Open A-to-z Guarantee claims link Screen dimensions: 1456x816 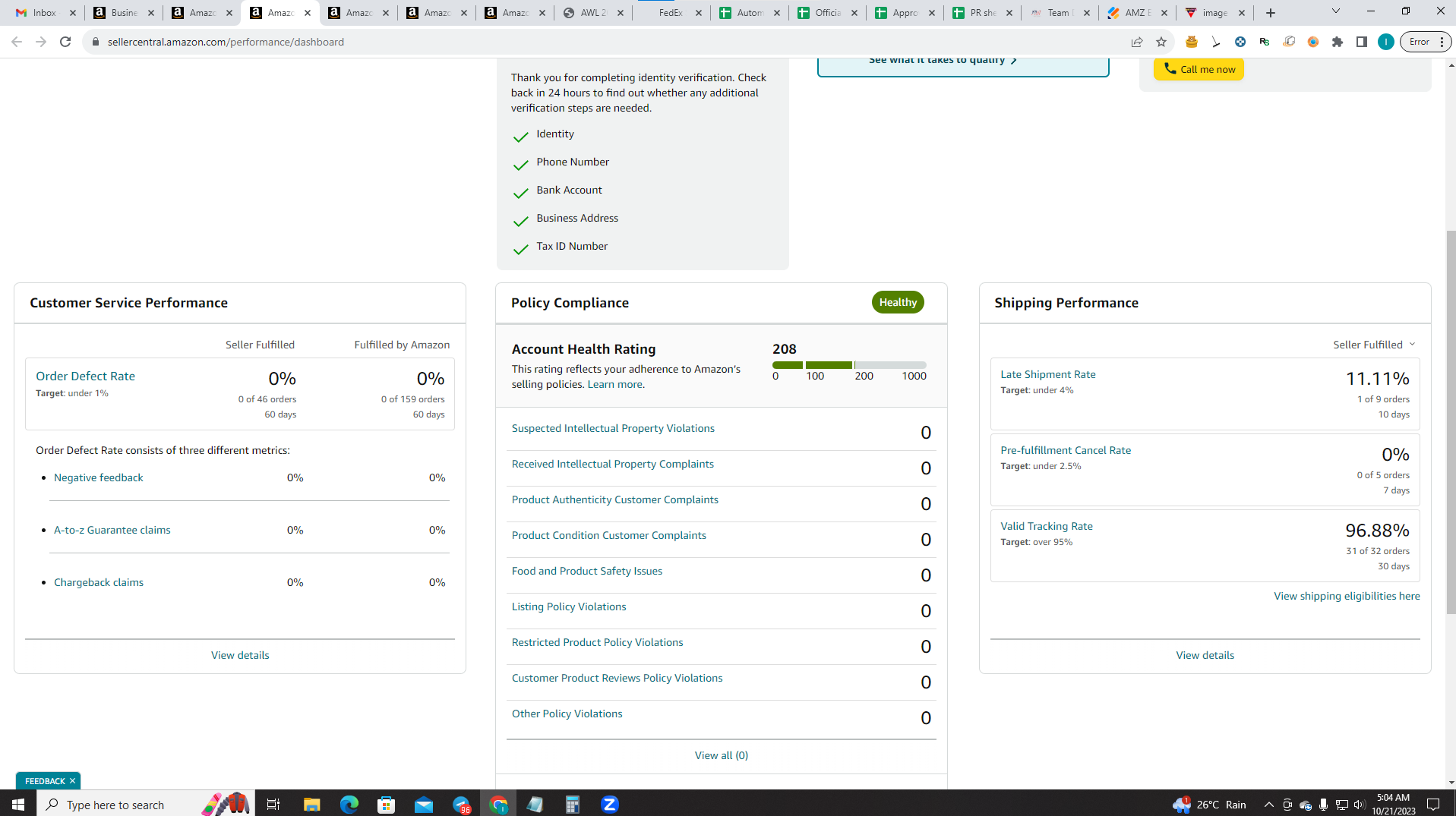(x=112, y=531)
